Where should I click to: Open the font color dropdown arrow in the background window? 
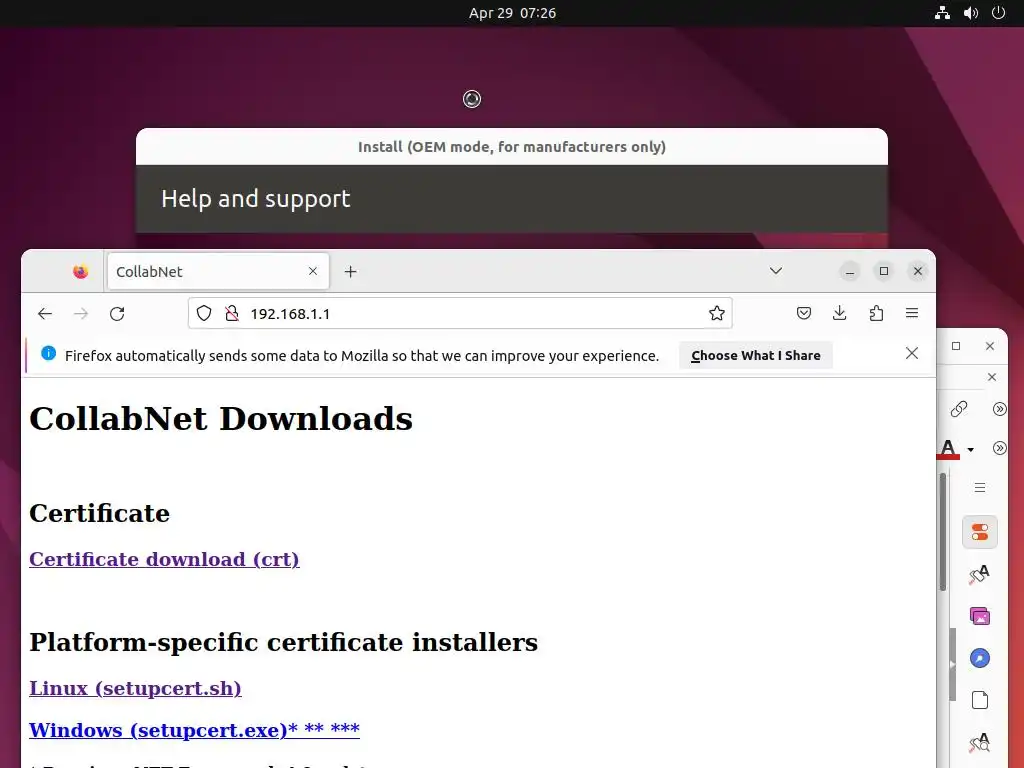tap(970, 449)
